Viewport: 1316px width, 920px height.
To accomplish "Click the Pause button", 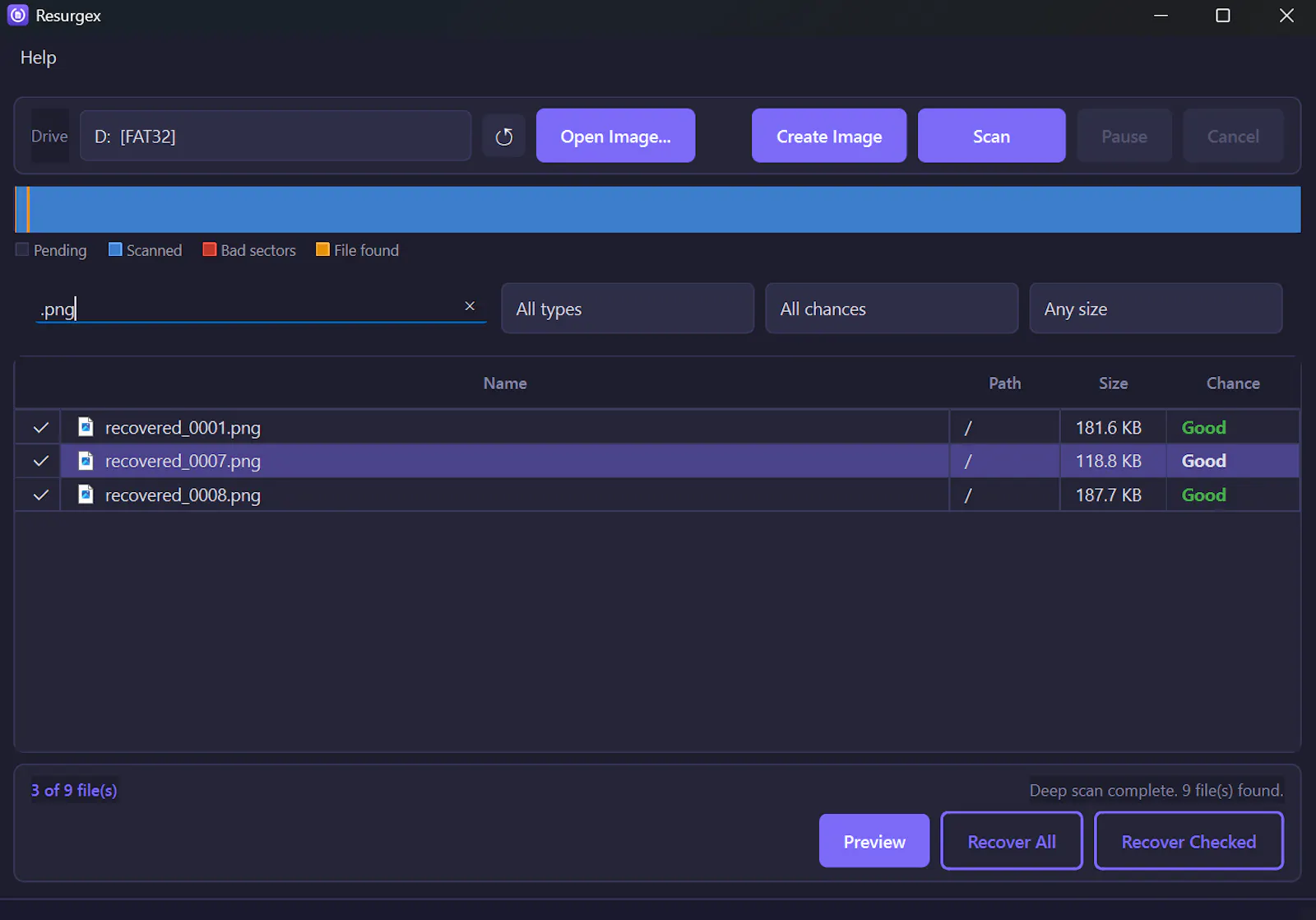I will pyautogui.click(x=1124, y=136).
